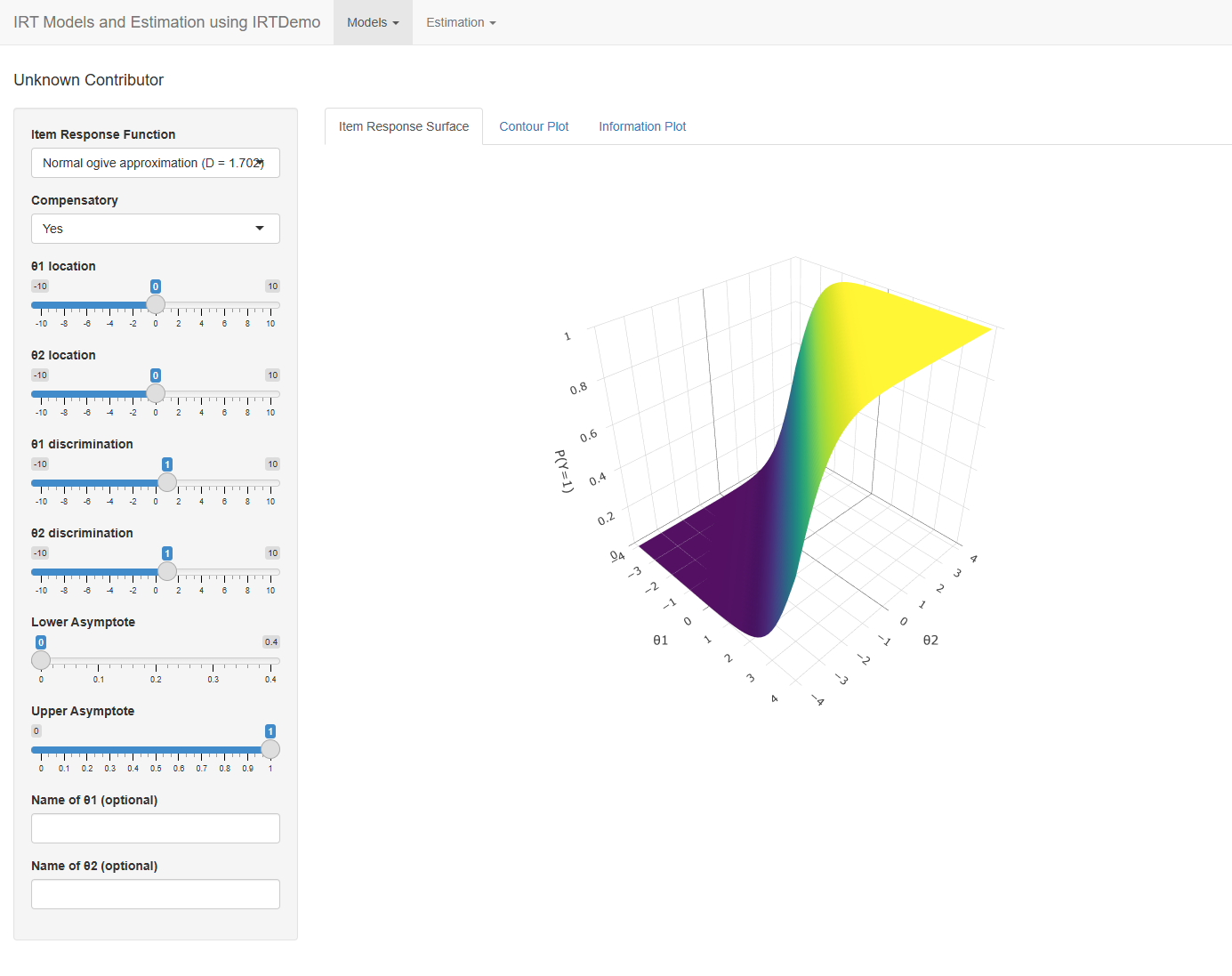Click the 'Upper Asymptote' label text
1232x976 pixels.
[83, 711]
